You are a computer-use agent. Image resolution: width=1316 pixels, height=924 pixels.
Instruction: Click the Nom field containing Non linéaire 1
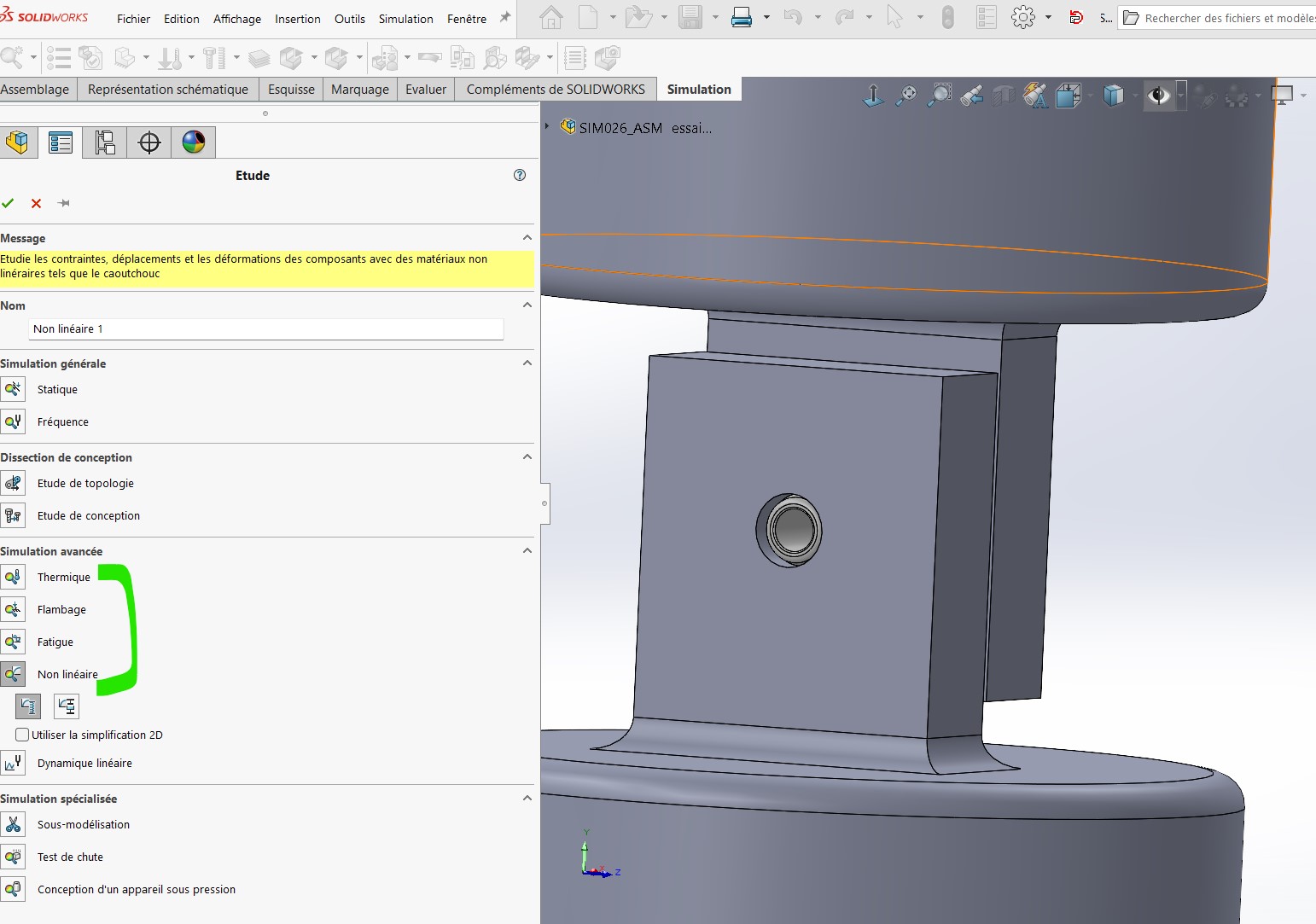click(x=266, y=328)
